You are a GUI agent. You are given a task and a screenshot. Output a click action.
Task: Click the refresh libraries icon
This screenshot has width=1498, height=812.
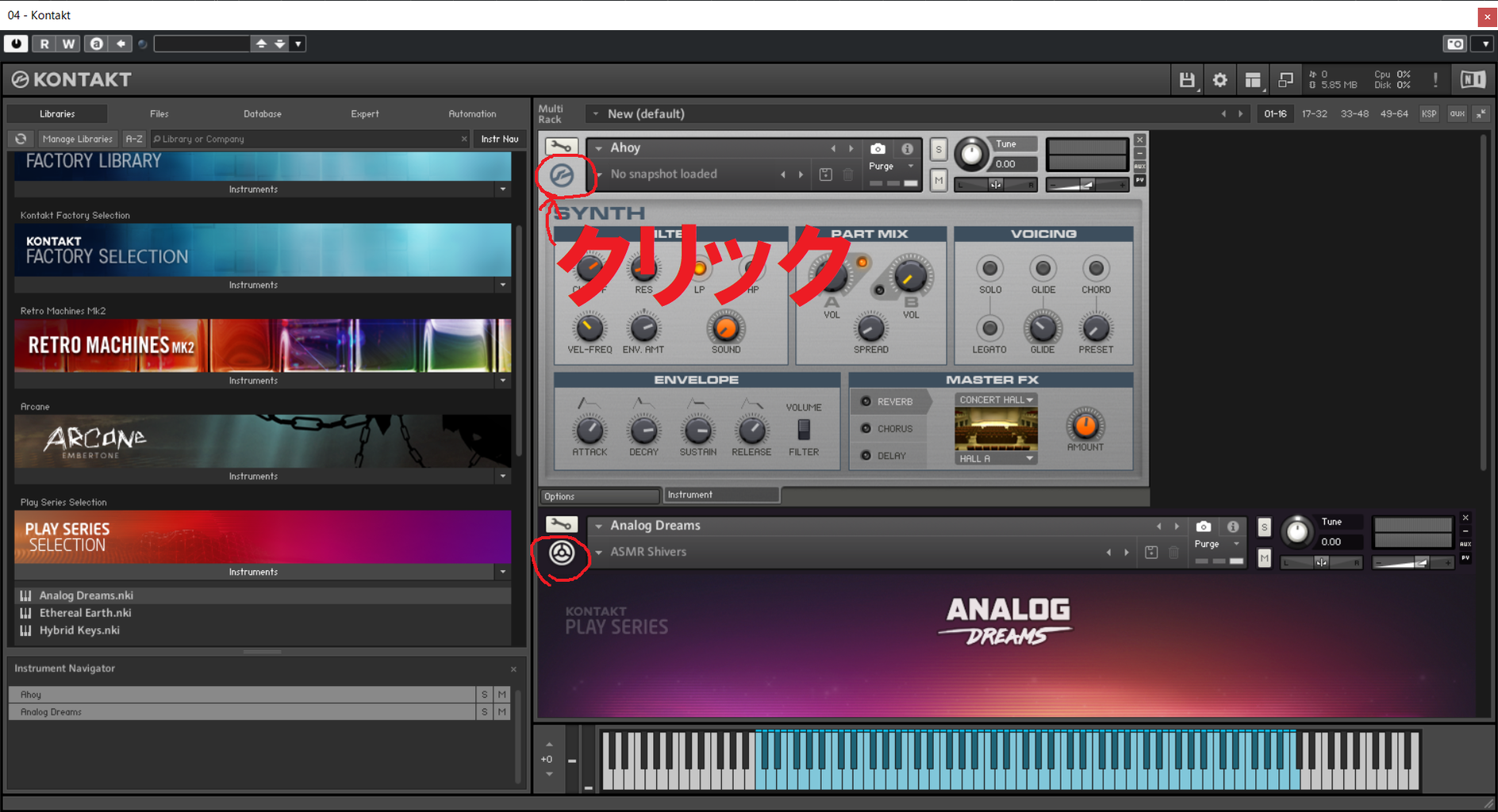tap(21, 139)
